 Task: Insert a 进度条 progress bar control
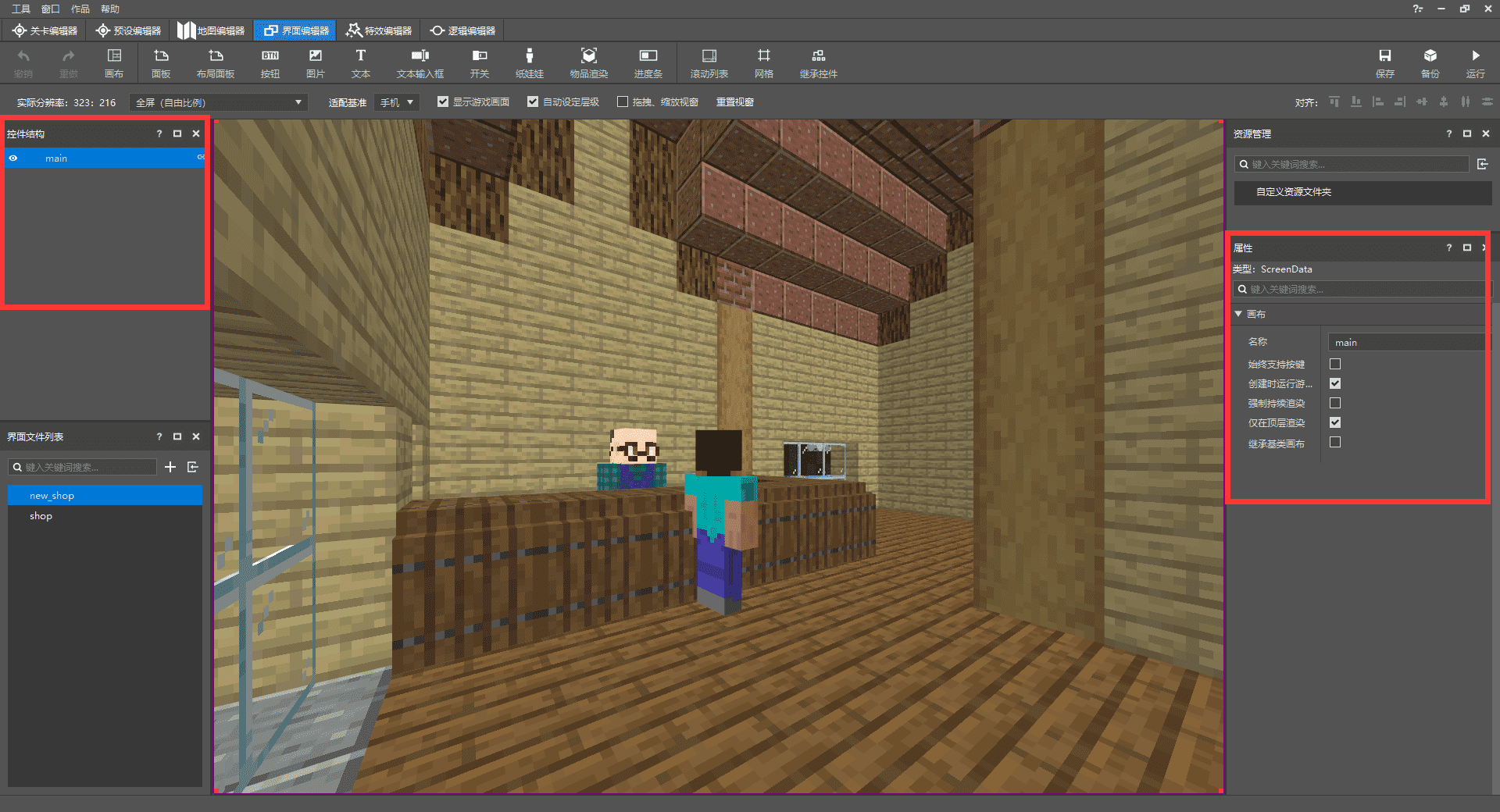pos(648,62)
